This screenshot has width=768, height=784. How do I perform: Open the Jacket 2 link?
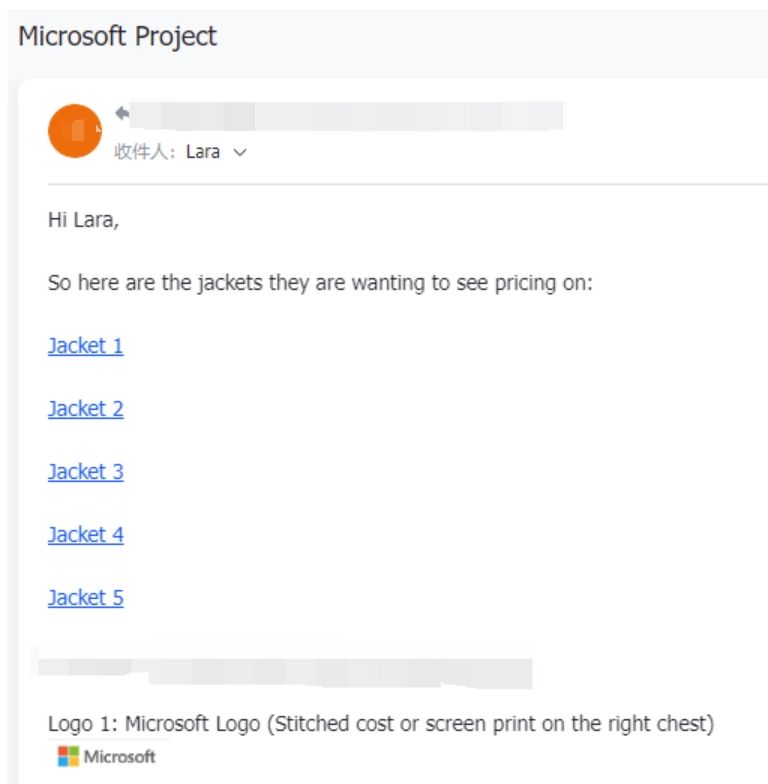(85, 409)
